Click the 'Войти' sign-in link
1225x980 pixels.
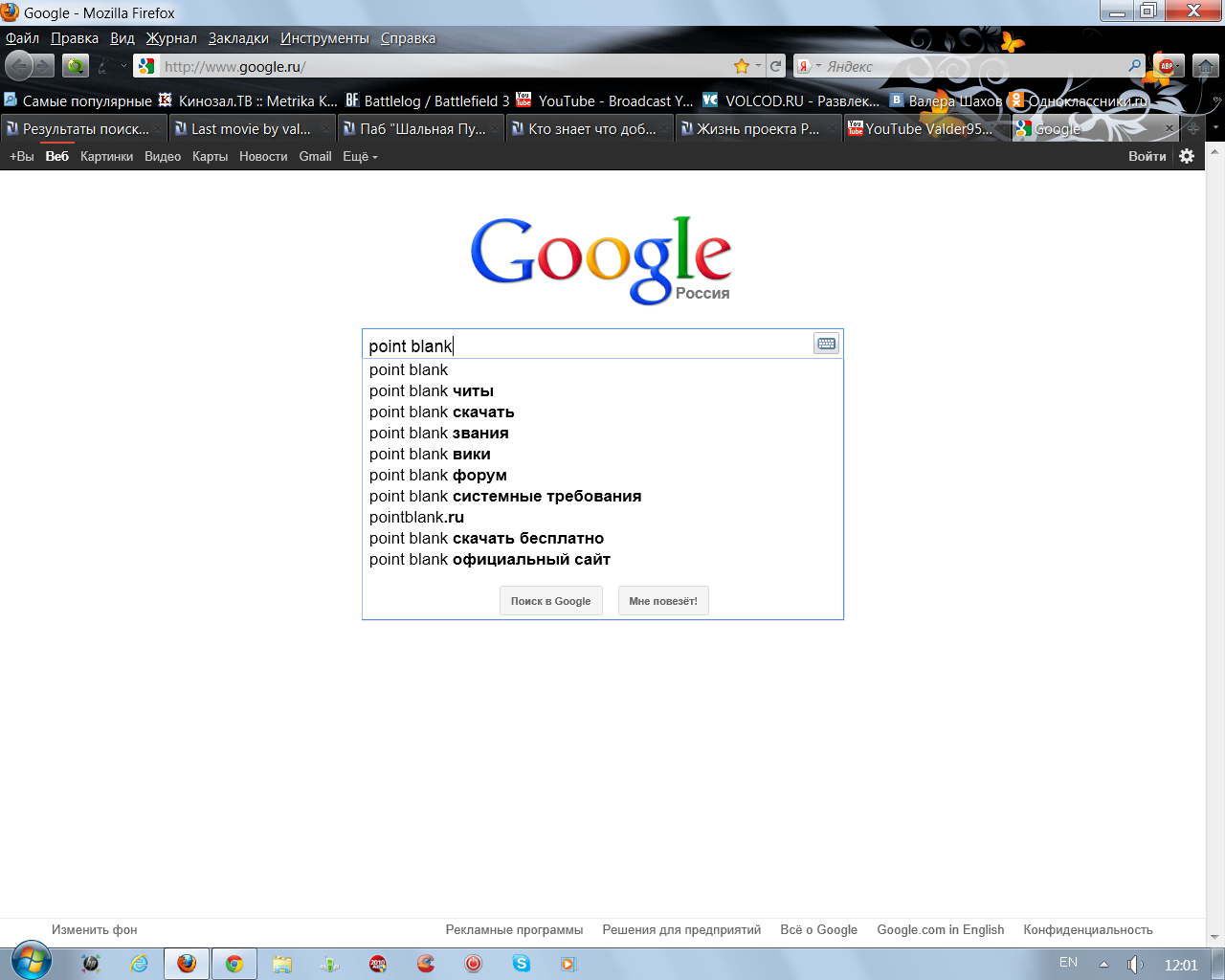click(1147, 156)
